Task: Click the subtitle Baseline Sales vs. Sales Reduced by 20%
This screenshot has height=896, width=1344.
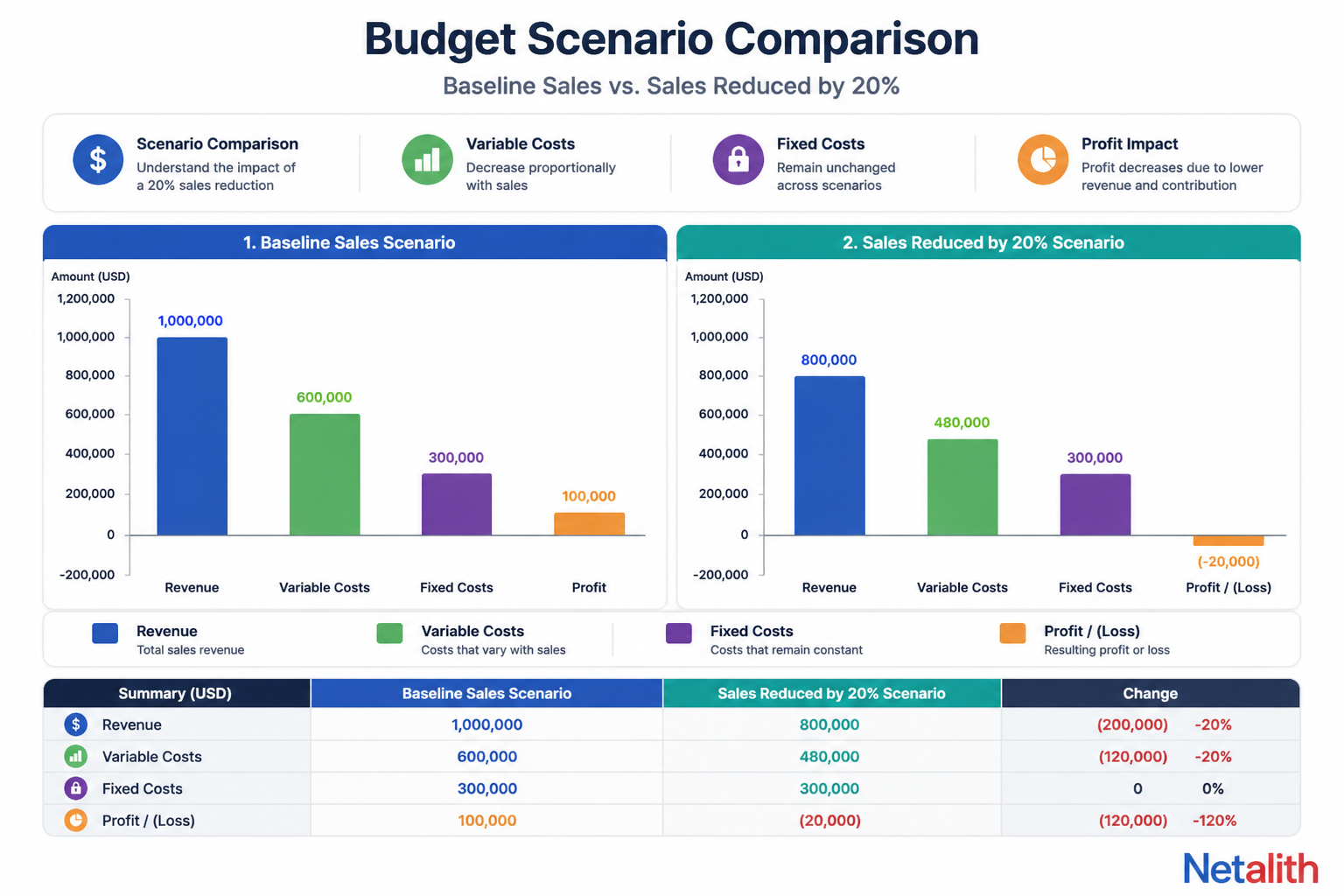Action: pos(671,86)
